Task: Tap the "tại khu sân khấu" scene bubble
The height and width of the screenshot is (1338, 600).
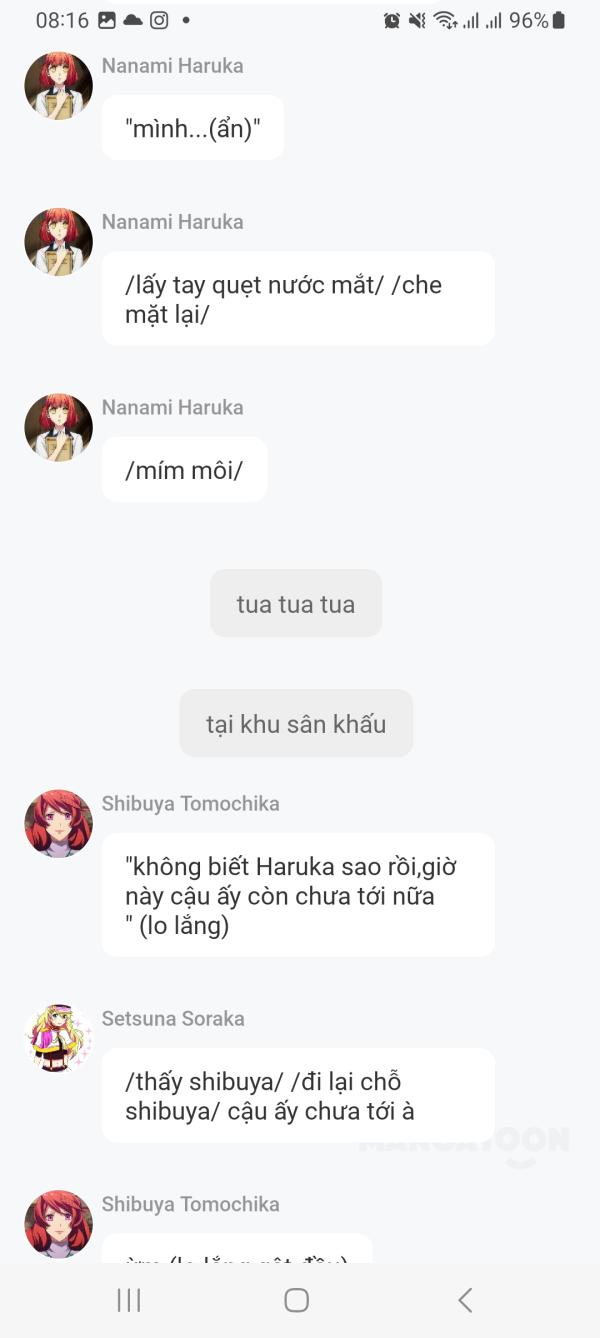Action: pyautogui.click(x=296, y=723)
